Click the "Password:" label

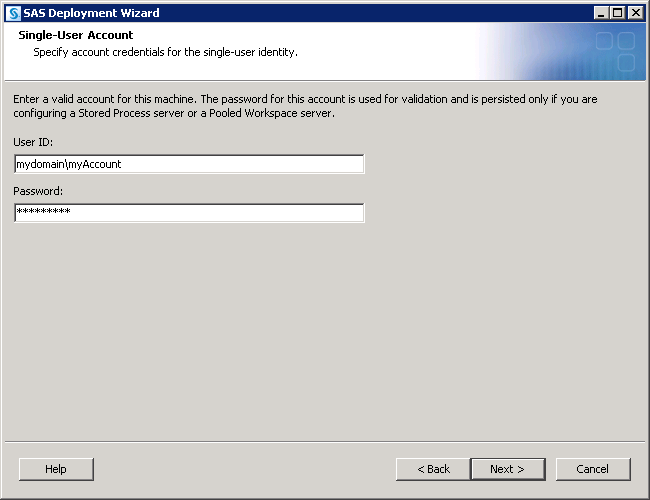(38, 191)
